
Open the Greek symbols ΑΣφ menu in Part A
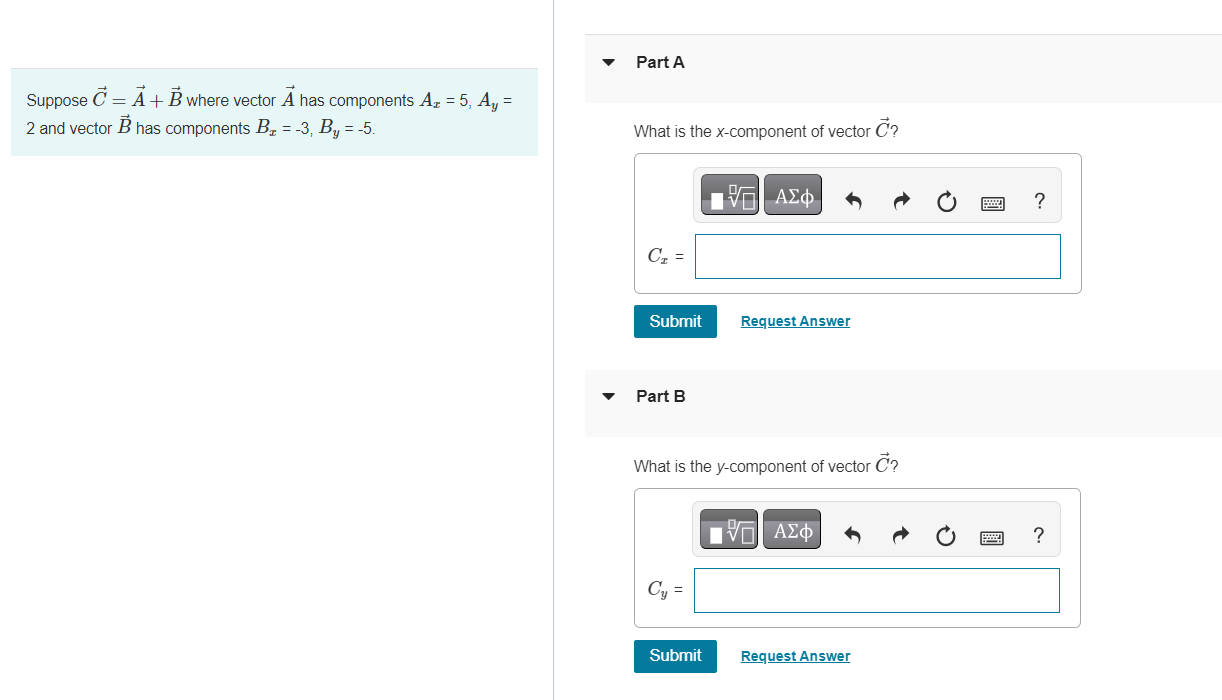(x=792, y=194)
